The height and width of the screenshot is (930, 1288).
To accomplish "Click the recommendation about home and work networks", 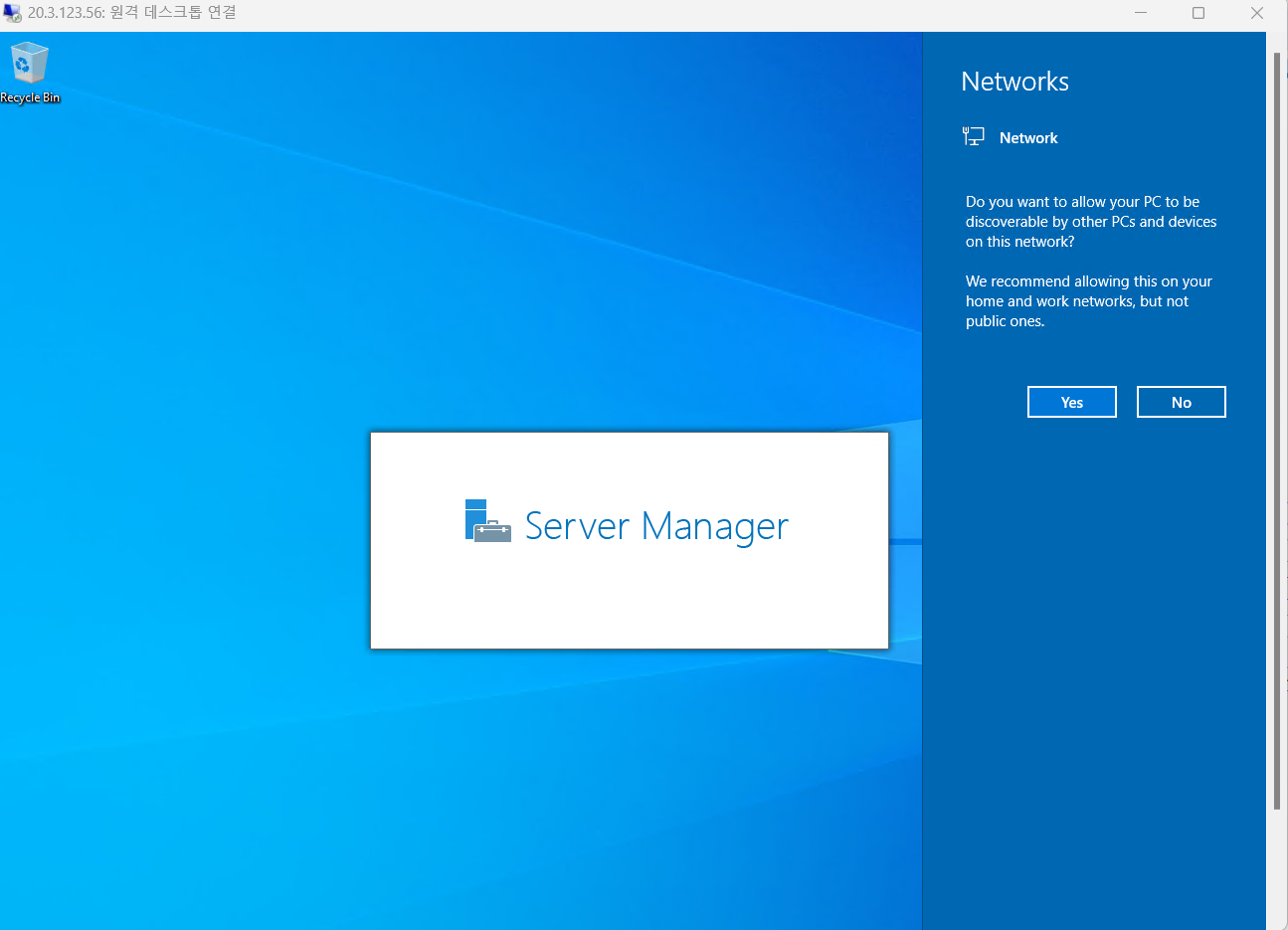I will pyautogui.click(x=1089, y=301).
